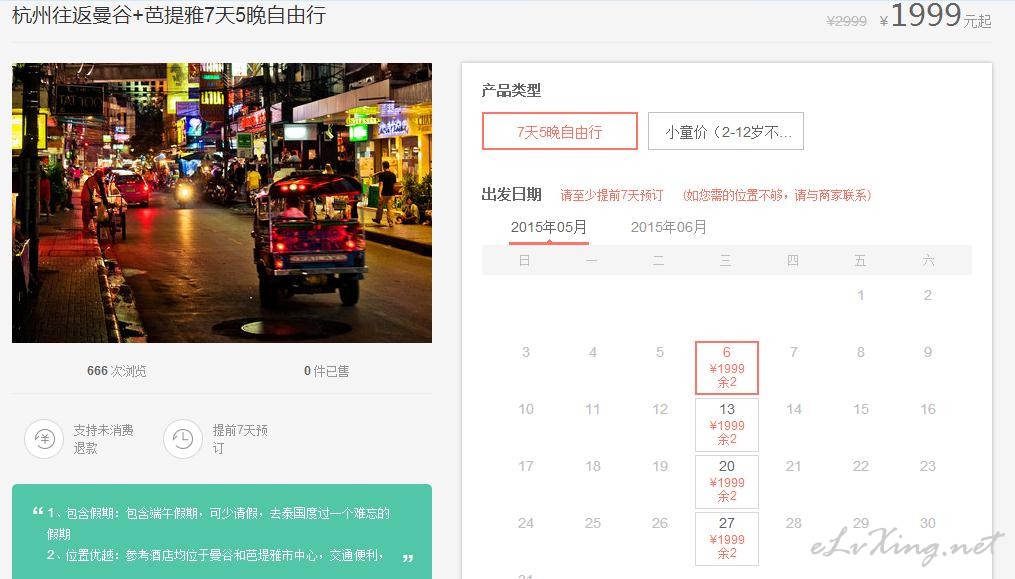Click the 支持未消费退款 label
Screen dimensions: 1015x579
(x=104, y=439)
